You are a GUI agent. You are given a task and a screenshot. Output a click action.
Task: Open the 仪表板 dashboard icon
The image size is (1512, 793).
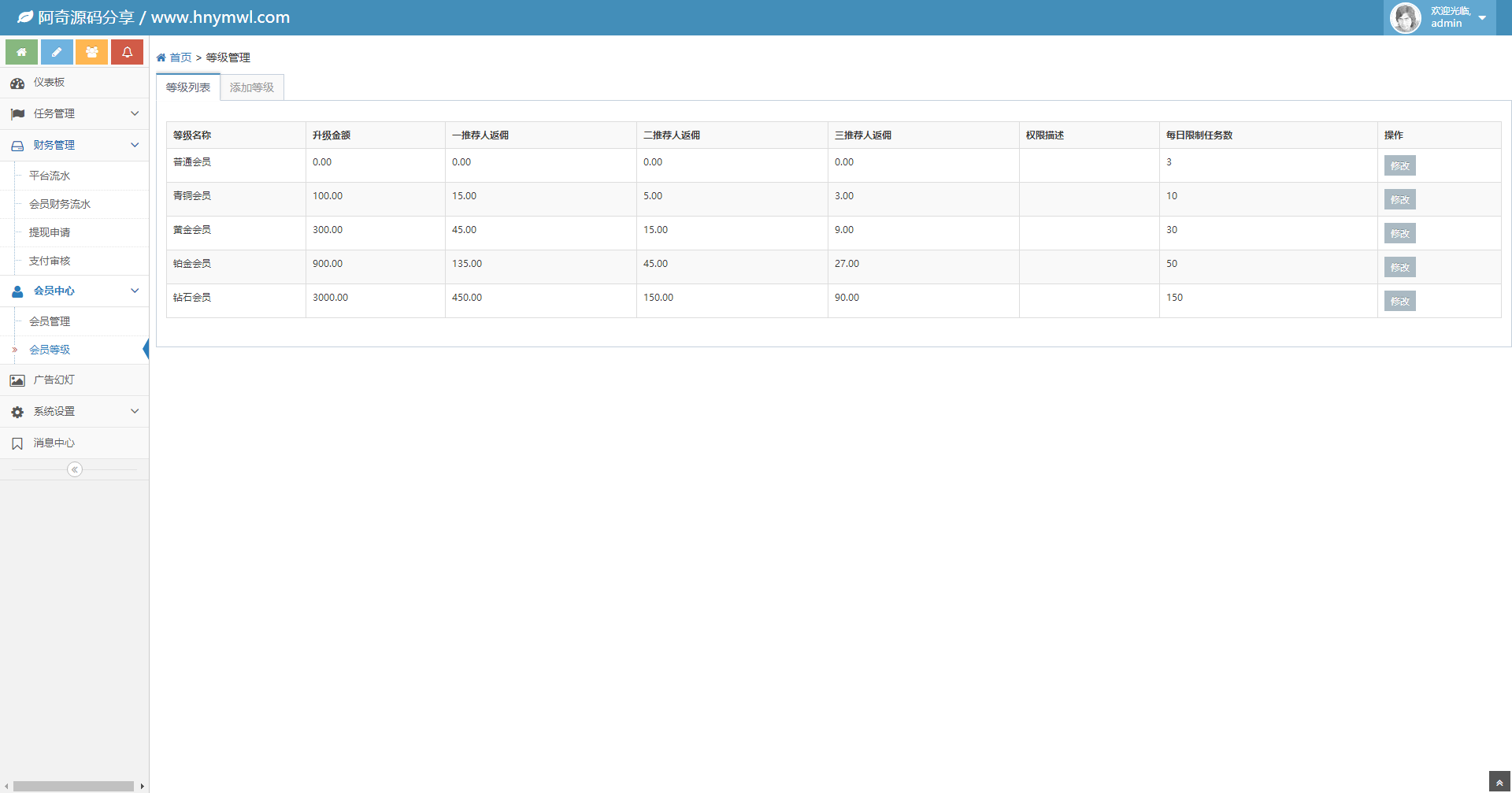[x=17, y=83]
